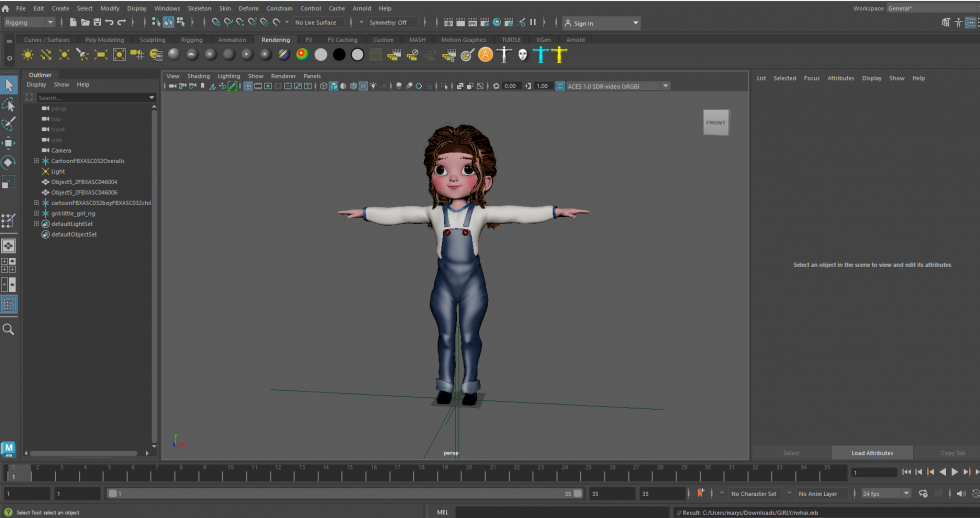Expand the CartoonFBXASC032Overalls node
The height and width of the screenshot is (518, 980).
click(36, 161)
